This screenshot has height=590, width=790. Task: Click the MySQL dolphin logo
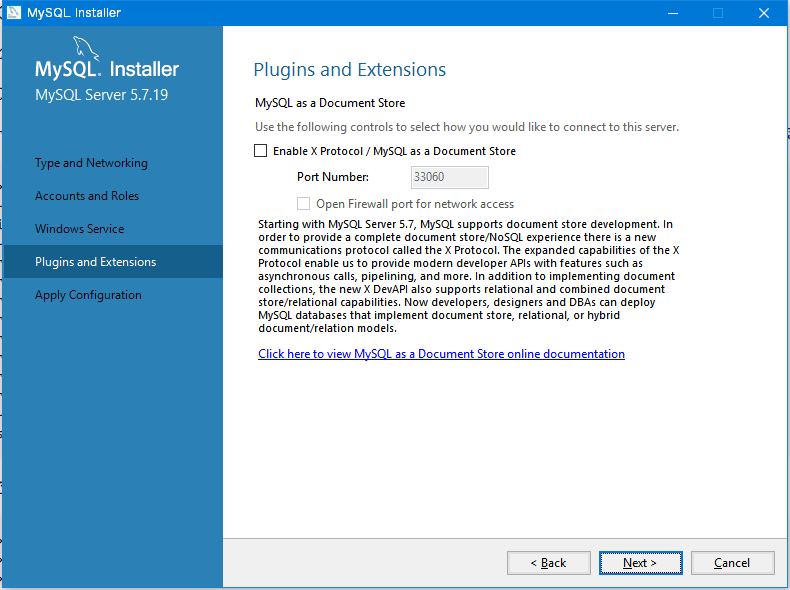click(x=87, y=50)
